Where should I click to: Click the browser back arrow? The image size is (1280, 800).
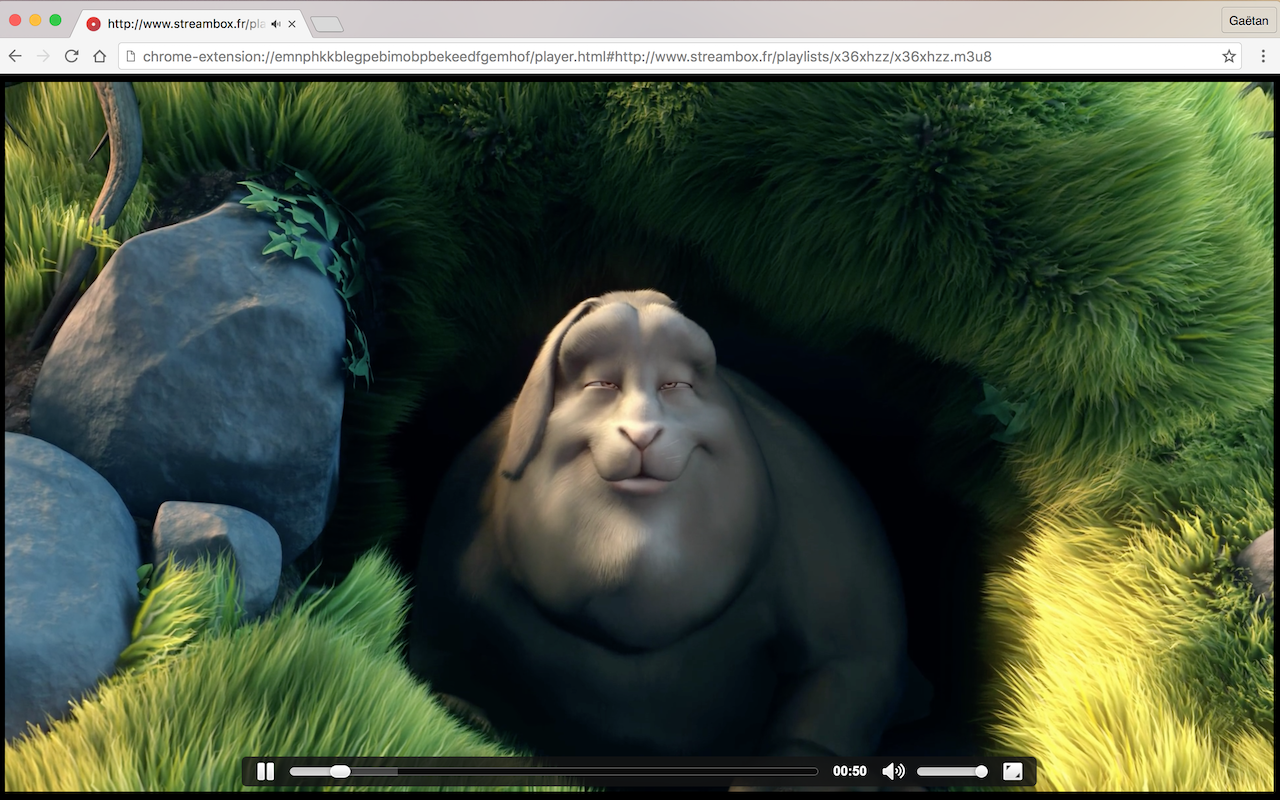tap(15, 56)
